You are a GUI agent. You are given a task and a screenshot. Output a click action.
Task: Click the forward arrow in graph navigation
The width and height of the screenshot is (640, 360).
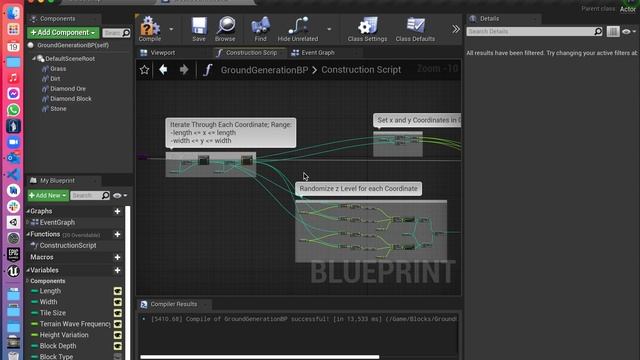pos(184,70)
